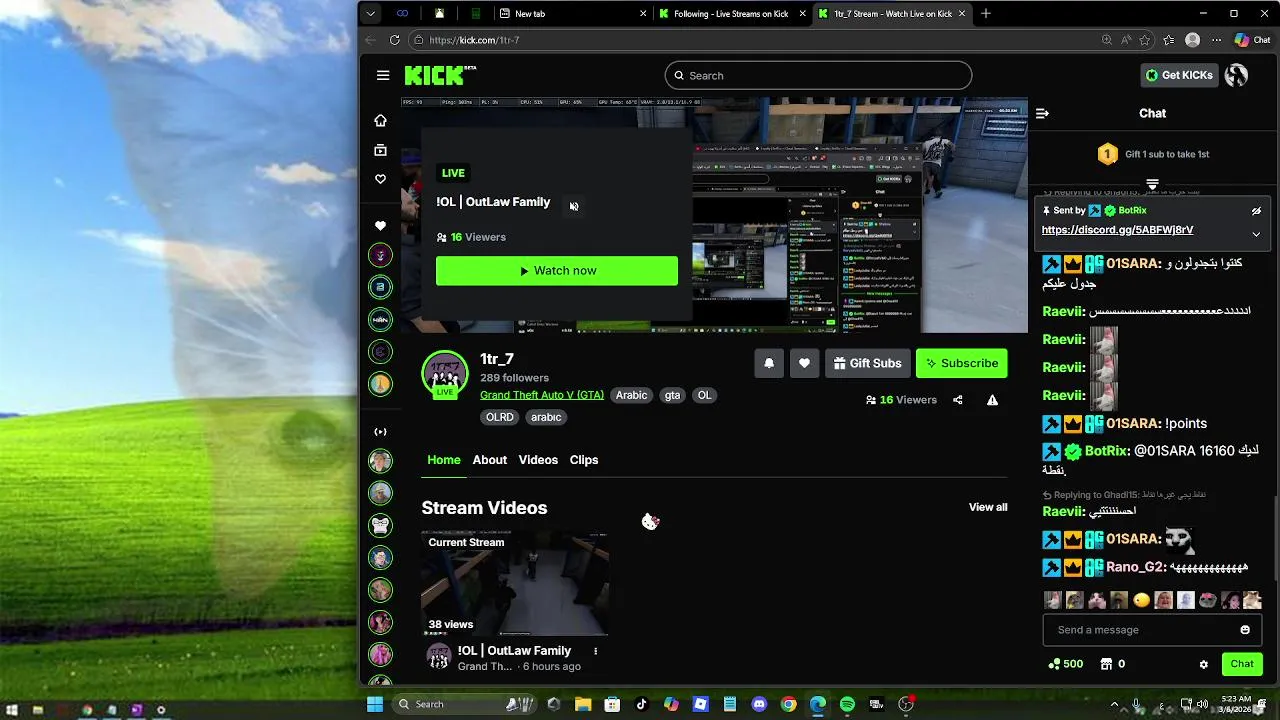Image resolution: width=1280 pixels, height=720 pixels.
Task: Send message with green Chat button
Action: [x=1242, y=664]
